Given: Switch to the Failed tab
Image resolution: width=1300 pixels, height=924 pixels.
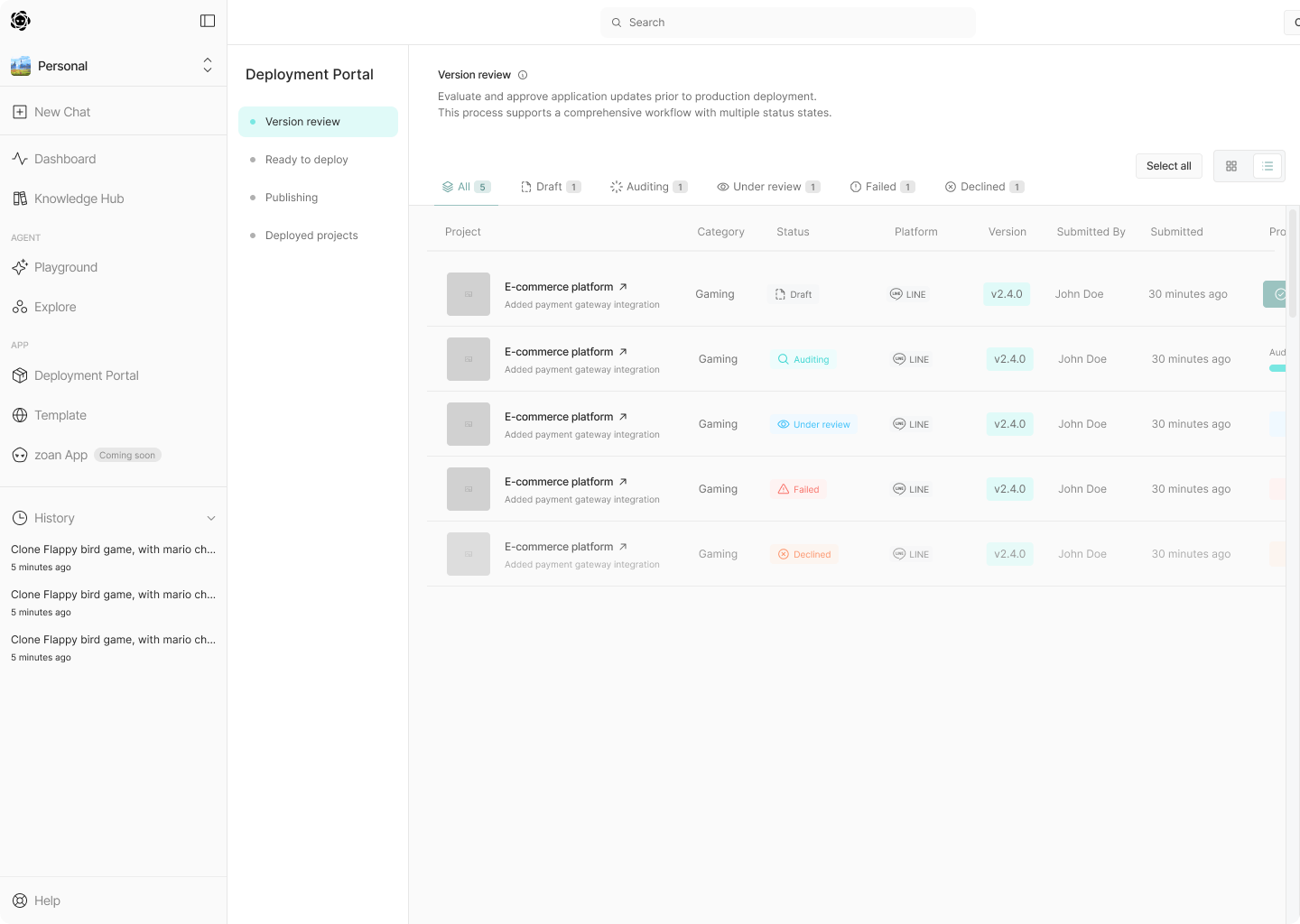Looking at the screenshot, I should 883,187.
